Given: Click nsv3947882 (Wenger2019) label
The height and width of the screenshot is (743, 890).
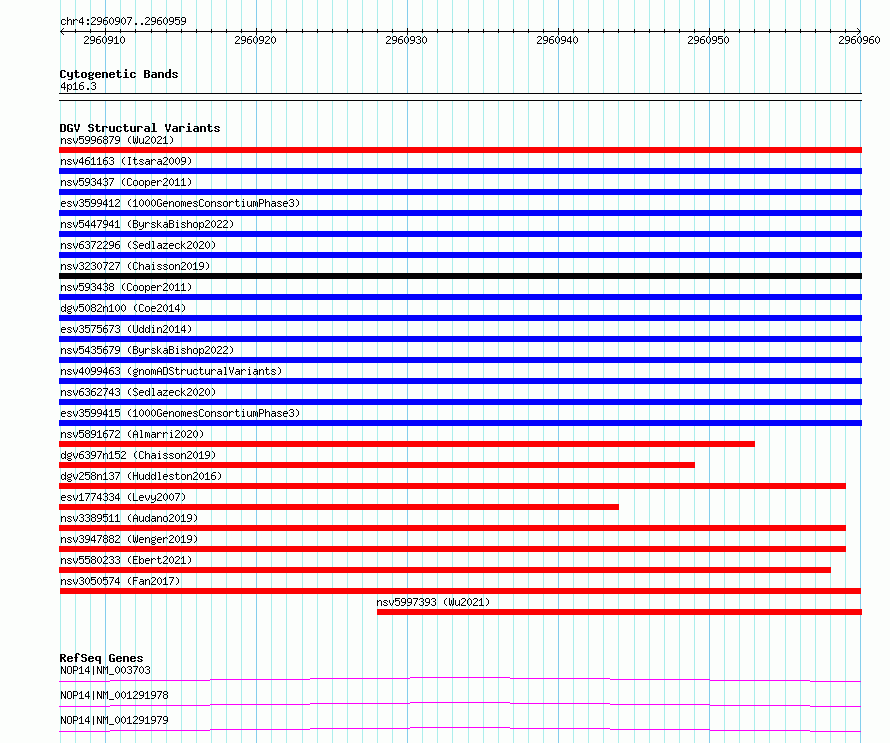Looking at the screenshot, I should [x=129, y=539].
